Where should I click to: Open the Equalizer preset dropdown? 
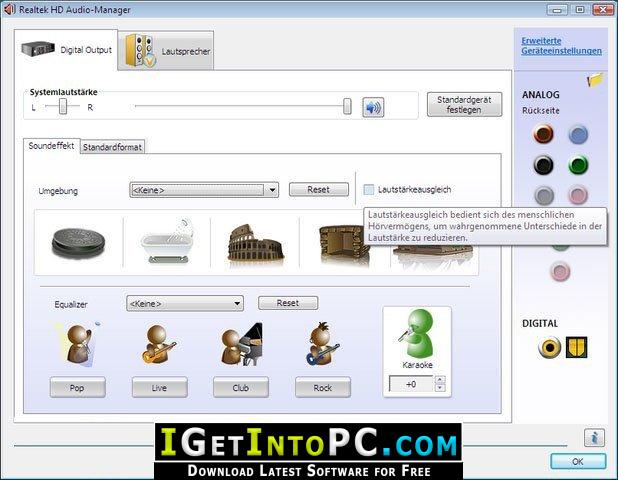coord(184,303)
